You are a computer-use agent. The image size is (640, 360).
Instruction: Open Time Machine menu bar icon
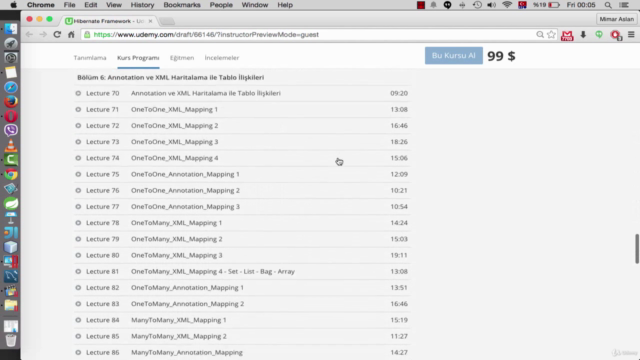tap(477, 5)
